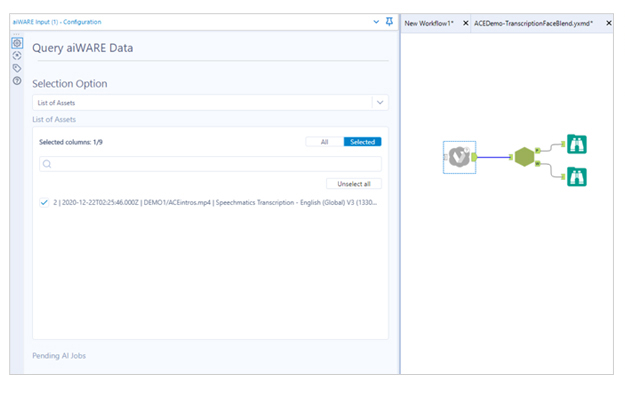The width and height of the screenshot is (625, 395).
Task: Click the Unselect all button
Action: tap(354, 184)
